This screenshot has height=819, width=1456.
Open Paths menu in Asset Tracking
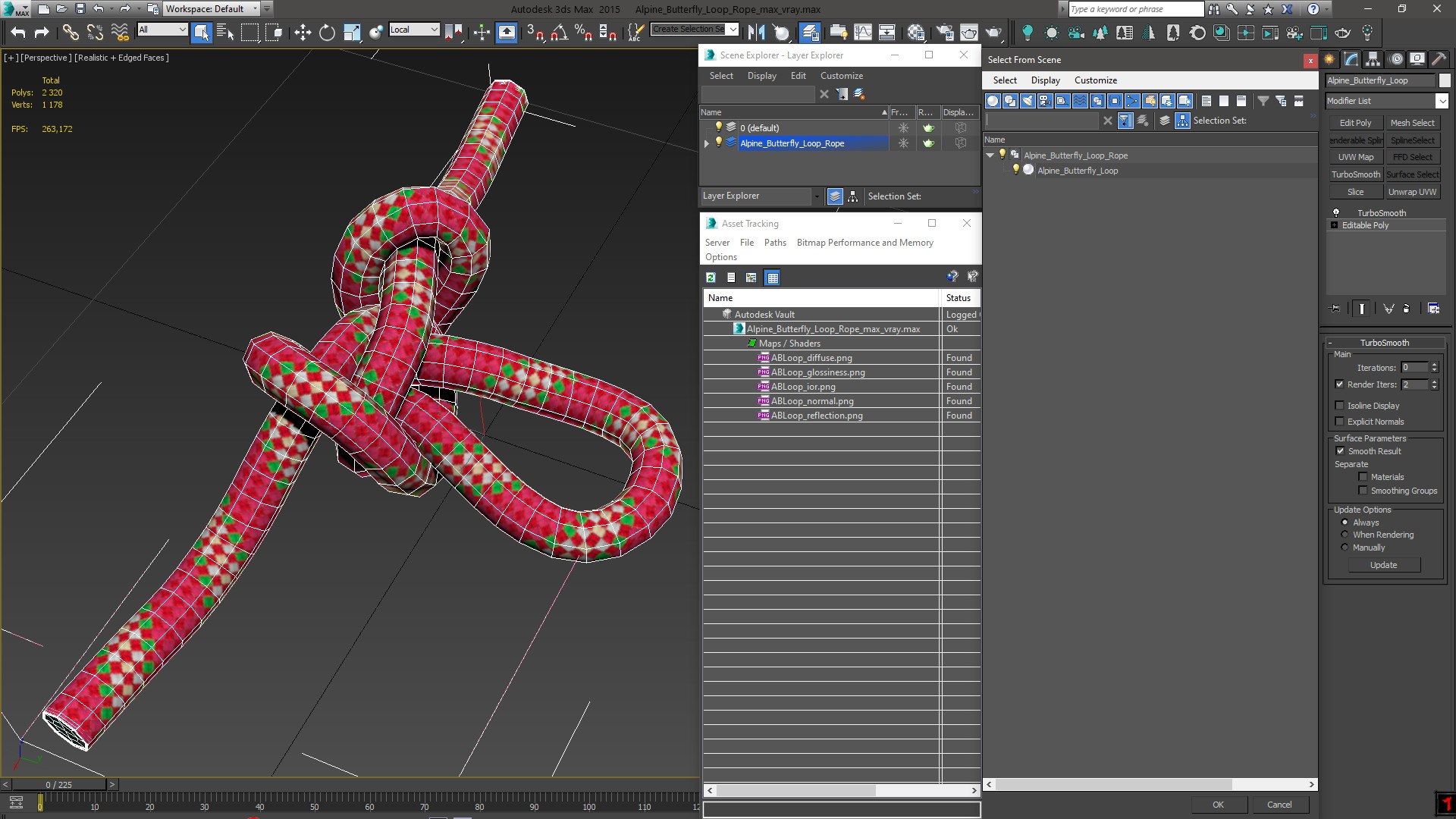point(775,243)
